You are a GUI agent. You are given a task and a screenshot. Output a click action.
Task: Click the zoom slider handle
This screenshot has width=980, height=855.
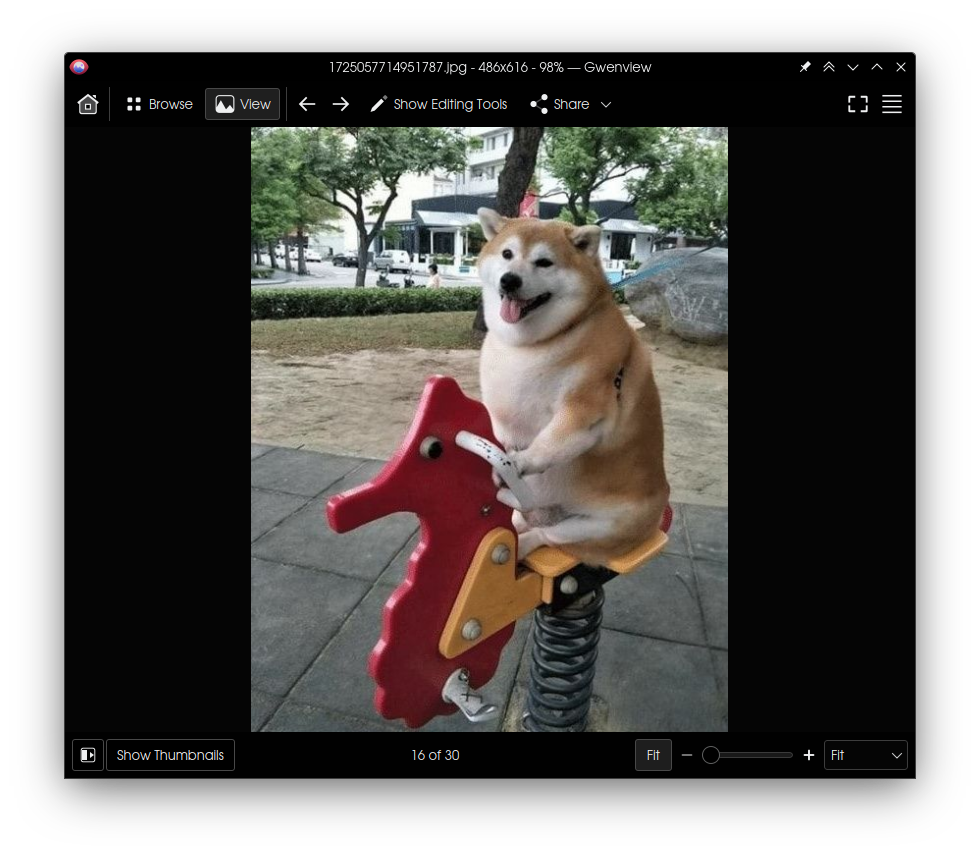pos(711,755)
